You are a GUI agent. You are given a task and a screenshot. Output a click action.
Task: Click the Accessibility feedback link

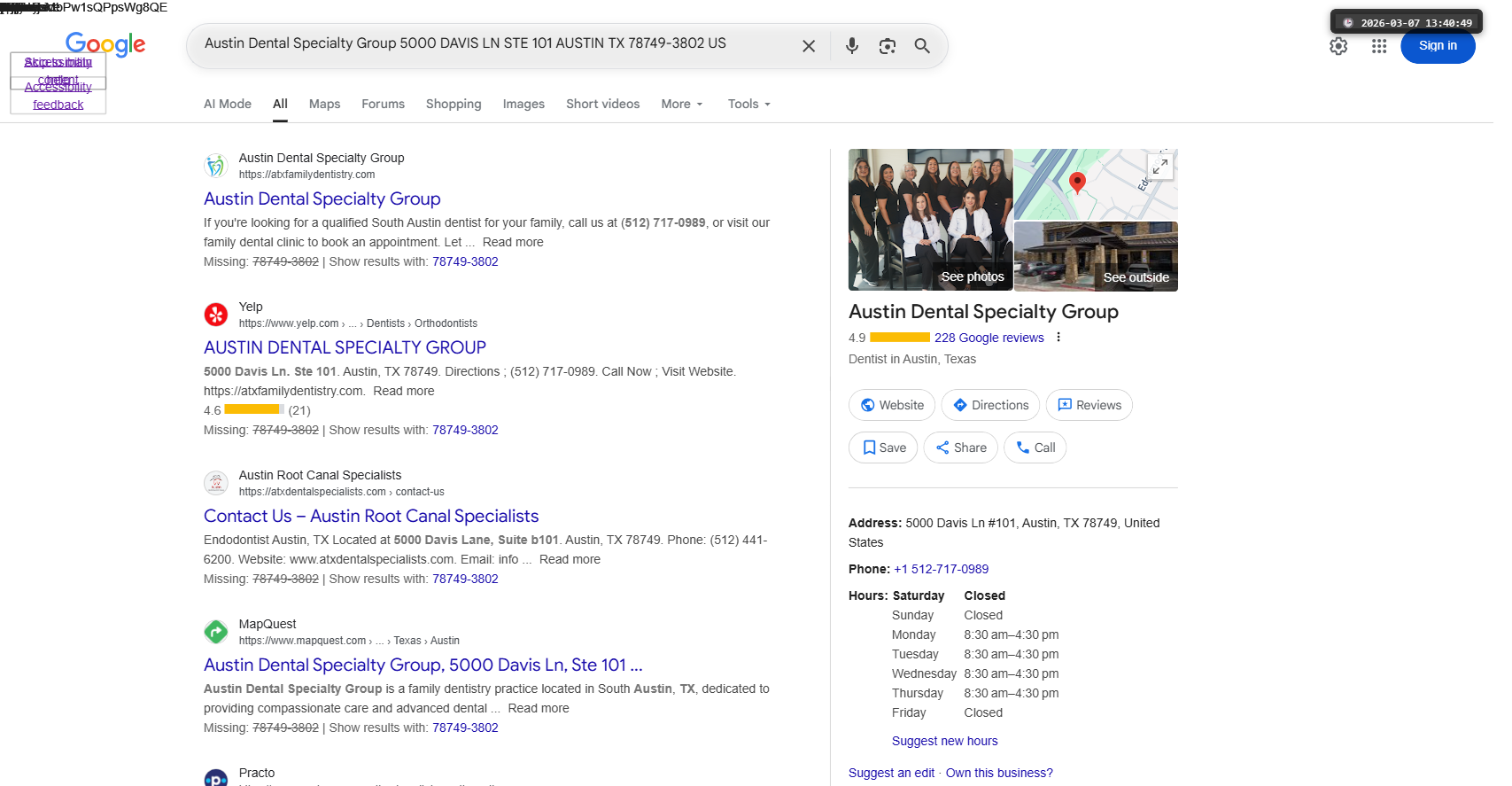[58, 96]
